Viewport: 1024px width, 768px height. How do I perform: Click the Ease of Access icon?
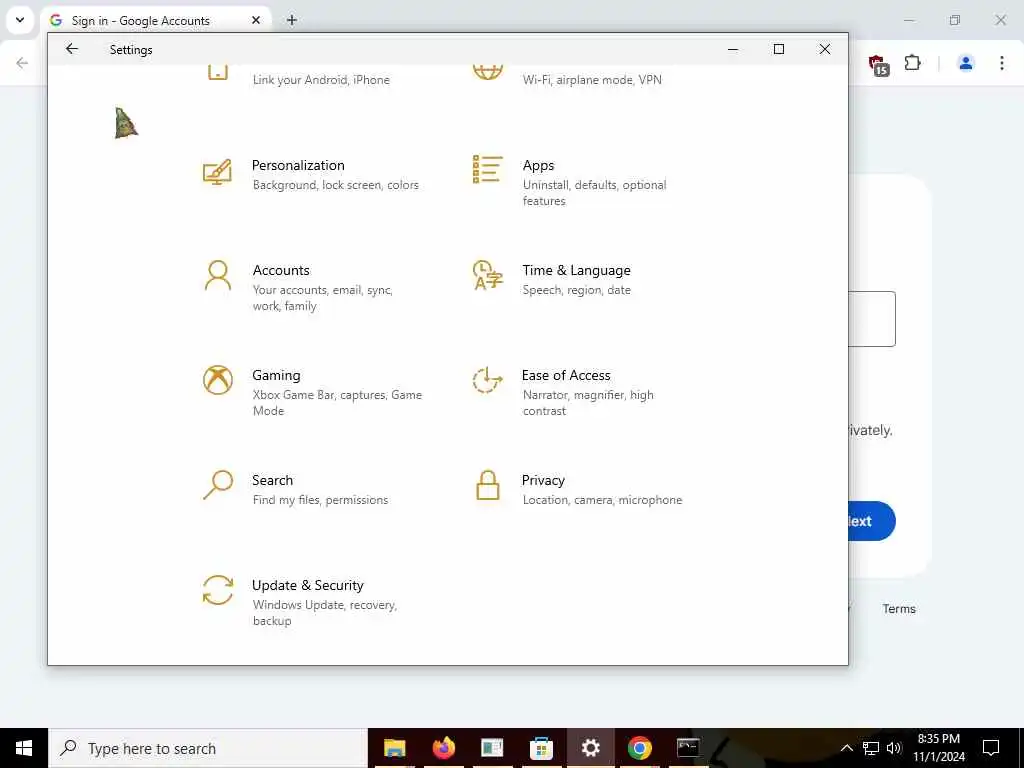(x=487, y=380)
